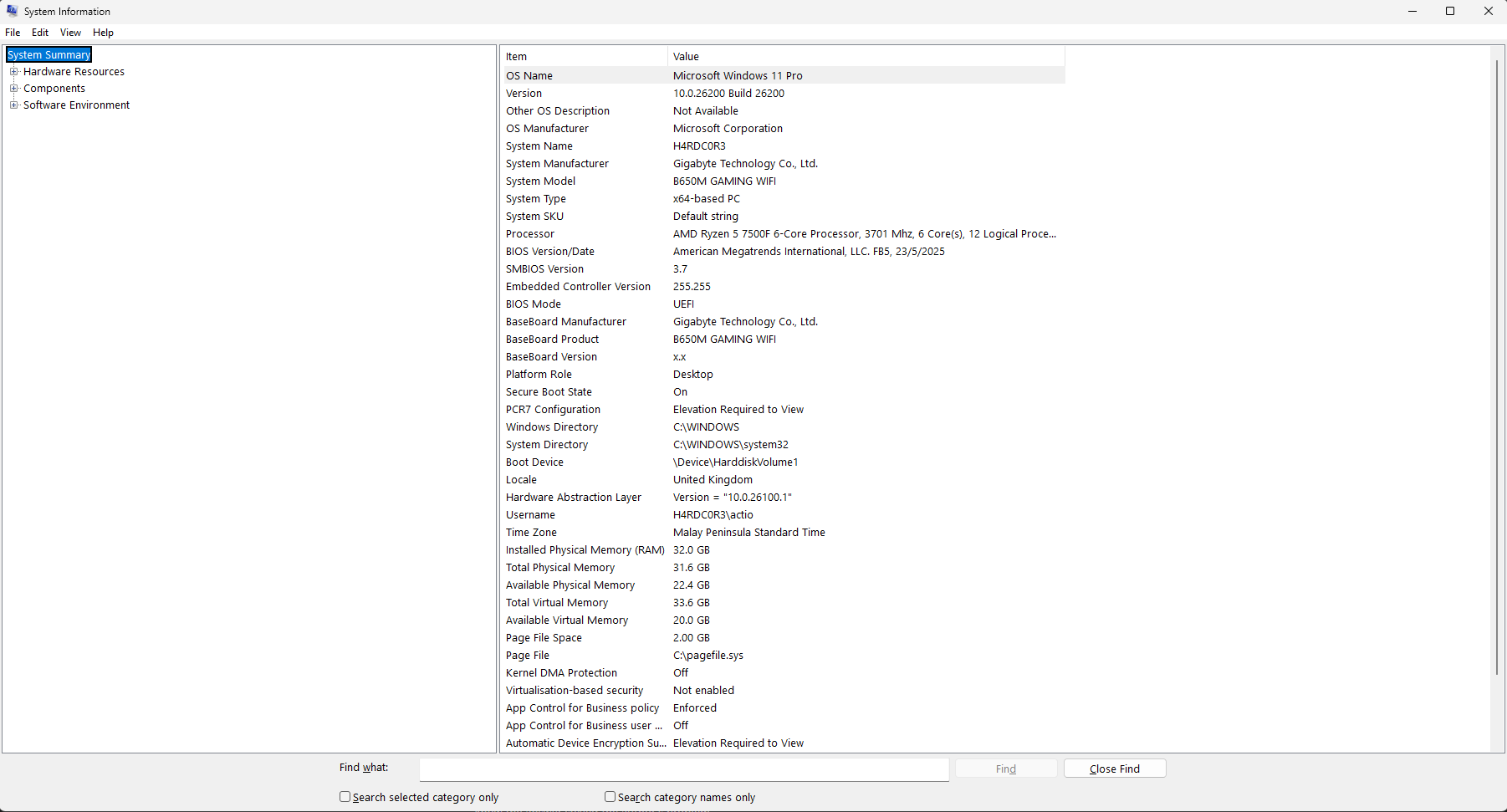The width and height of the screenshot is (1507, 812).
Task: Select the Secure Boot State row
Action: tap(753, 391)
